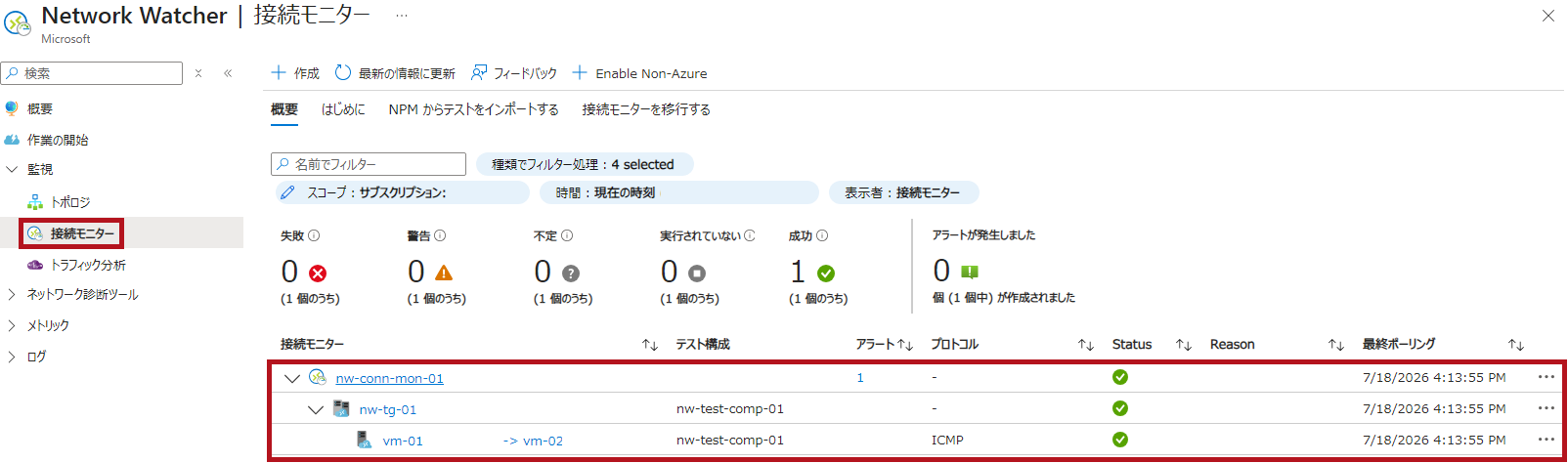Click nw-test-comp-01 in nw-tg-01 row
This screenshot has height=463, width=1568.
coord(730,408)
